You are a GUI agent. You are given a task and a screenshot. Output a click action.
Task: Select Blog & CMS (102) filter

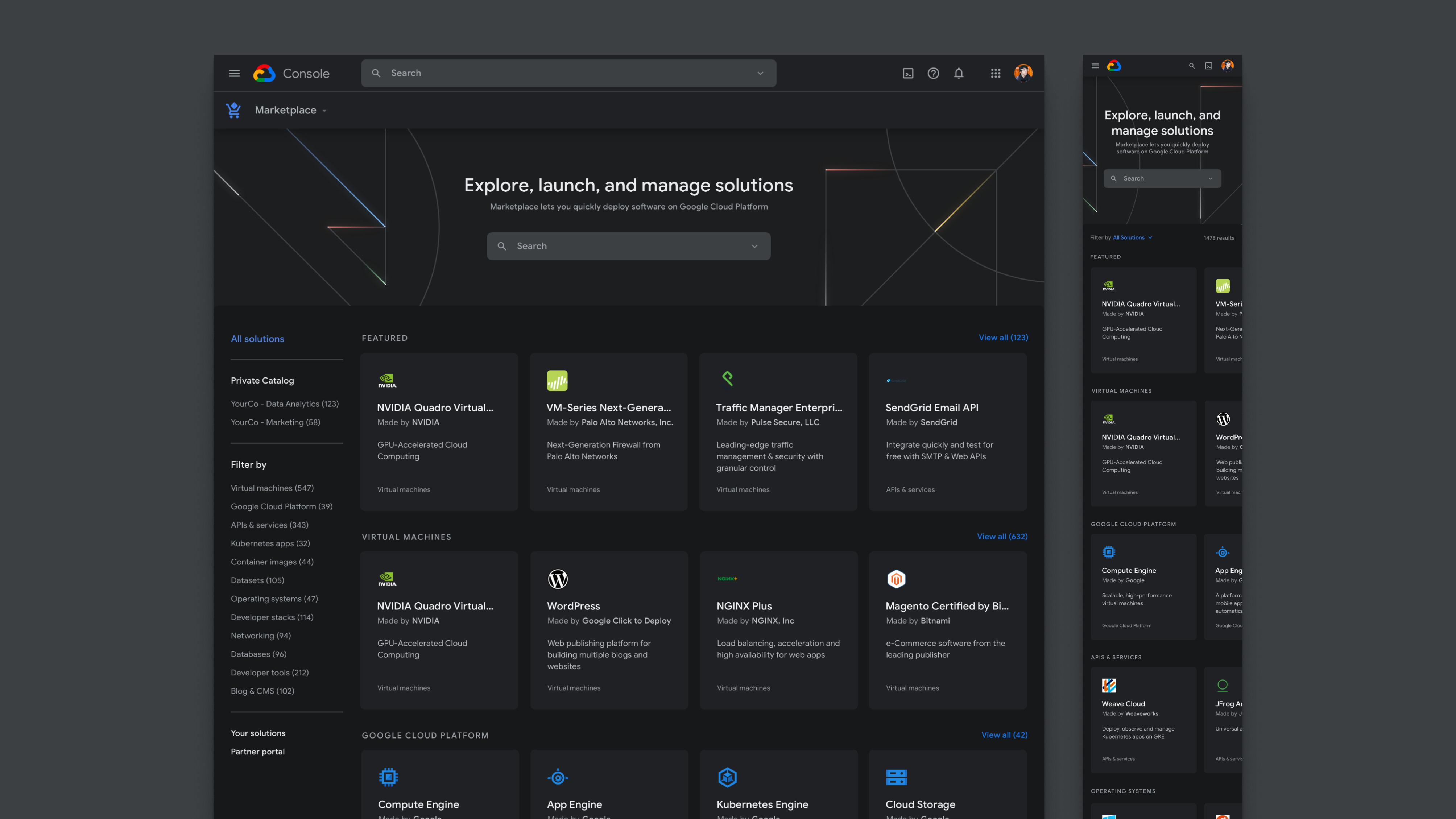pyautogui.click(x=262, y=691)
